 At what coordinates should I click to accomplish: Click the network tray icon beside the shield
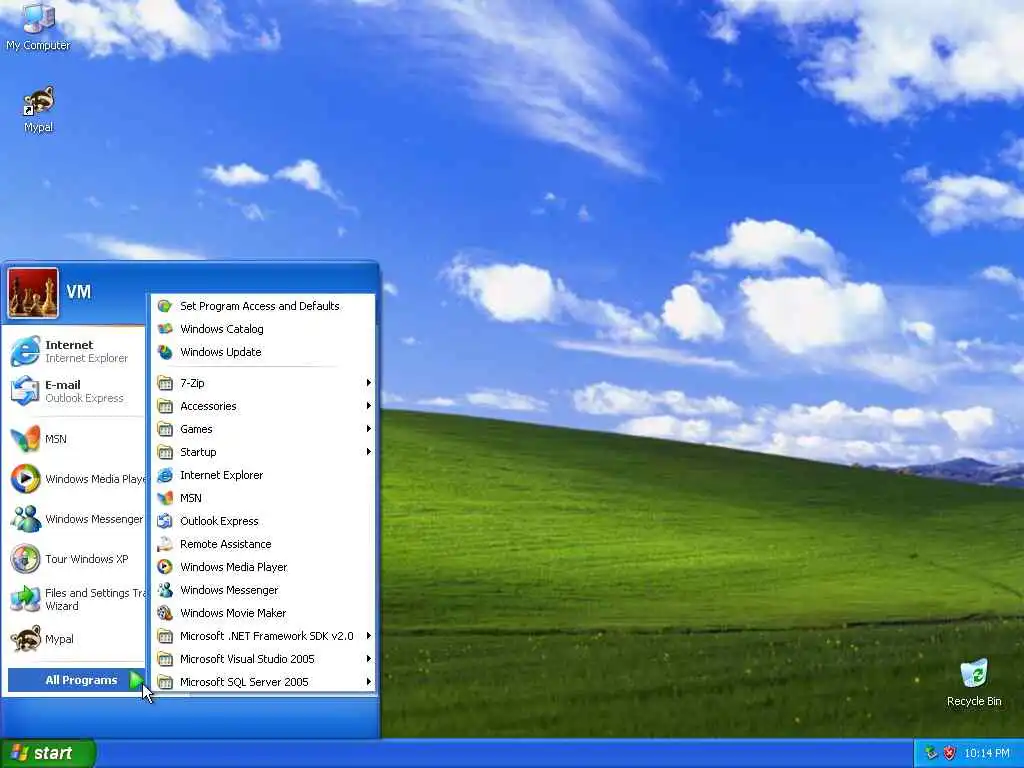click(931, 753)
